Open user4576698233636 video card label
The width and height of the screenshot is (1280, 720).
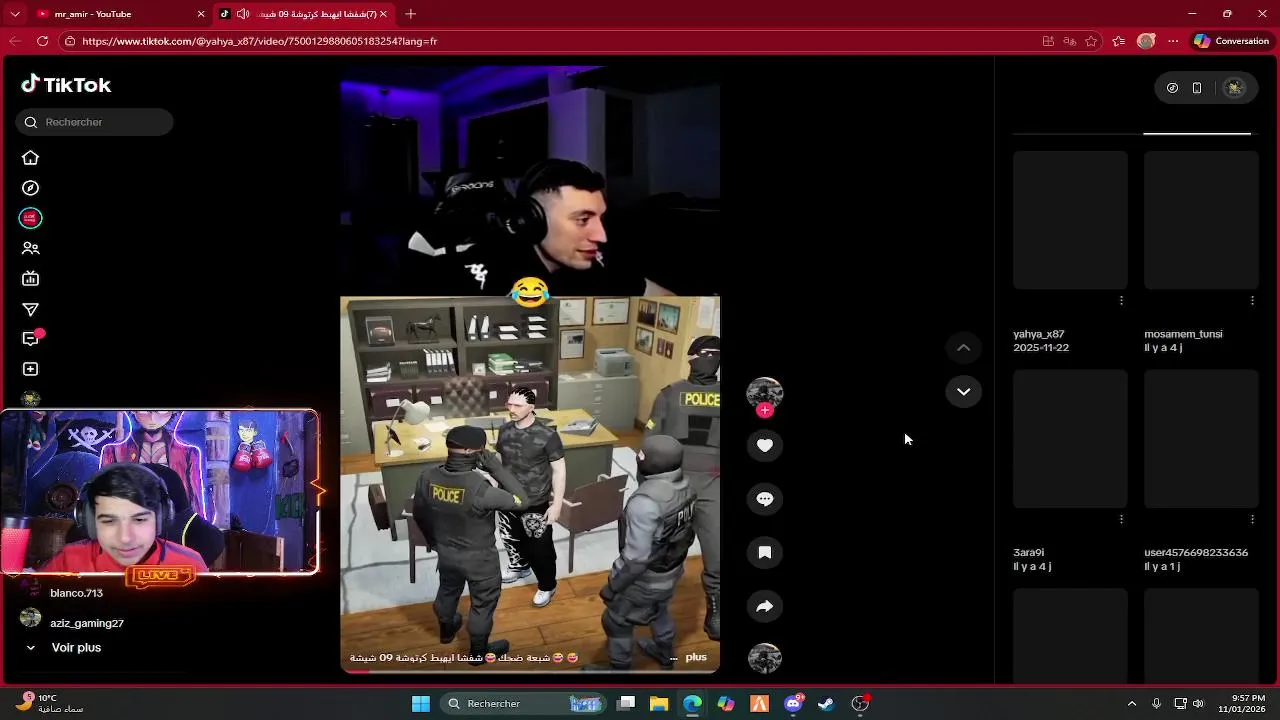tap(1196, 552)
